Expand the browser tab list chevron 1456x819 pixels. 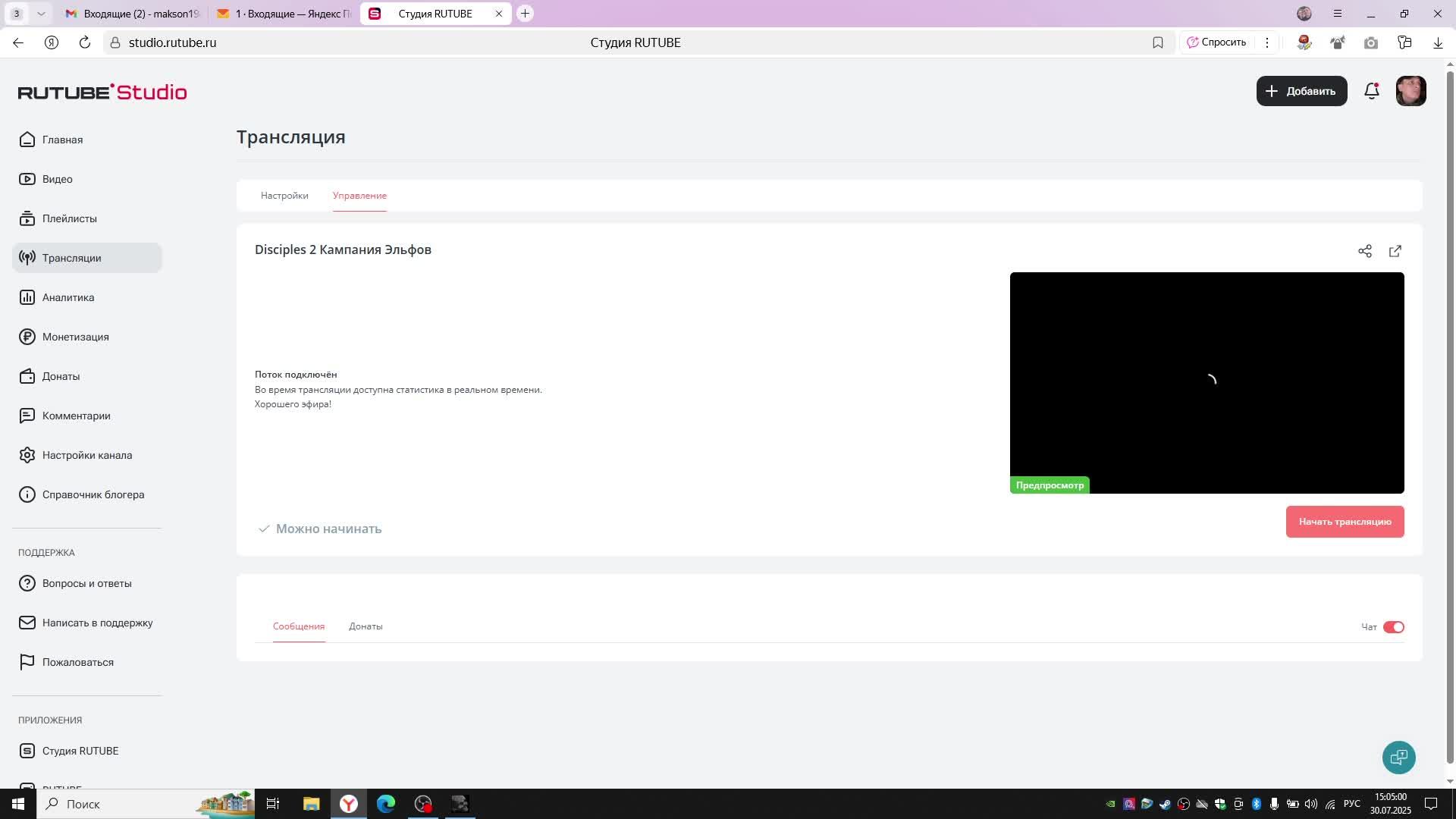41,14
